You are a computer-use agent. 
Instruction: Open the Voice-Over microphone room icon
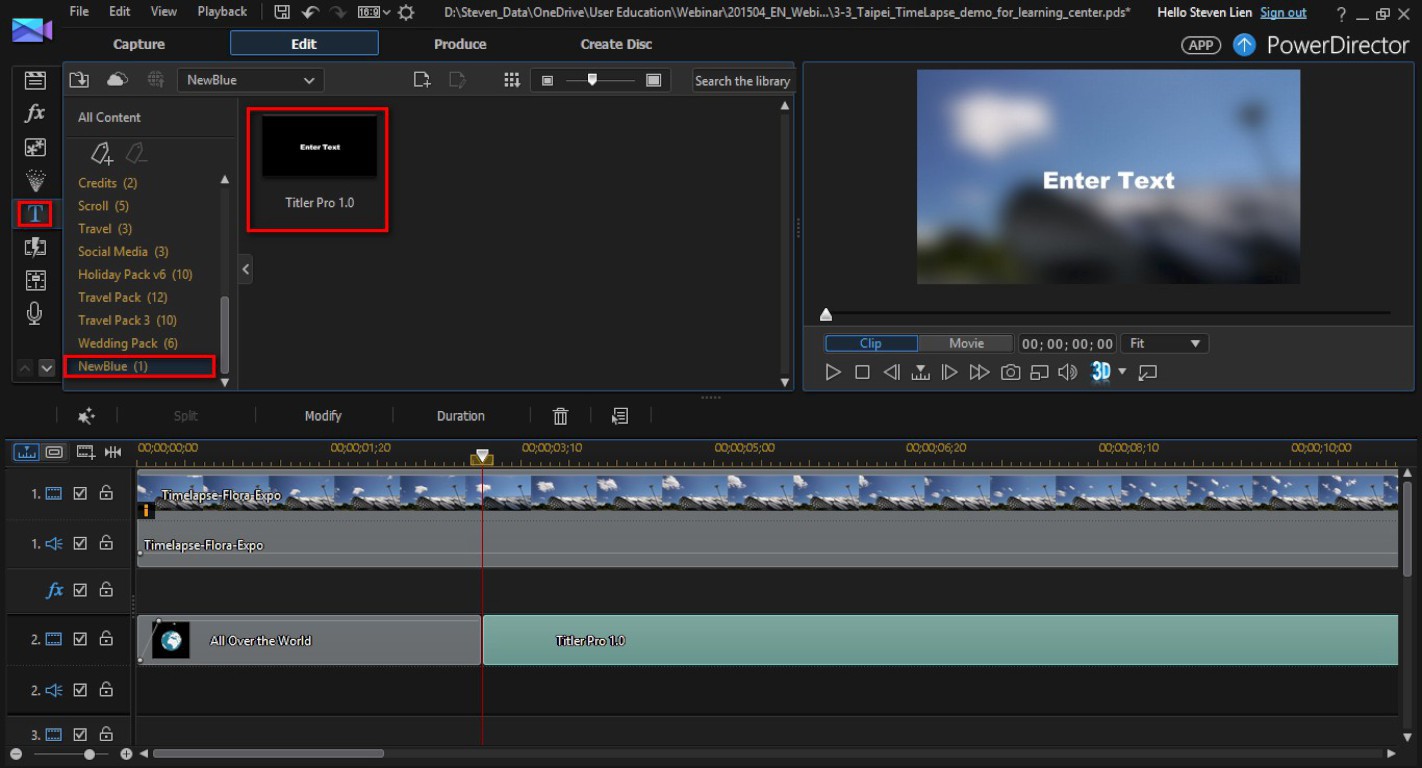(x=35, y=313)
